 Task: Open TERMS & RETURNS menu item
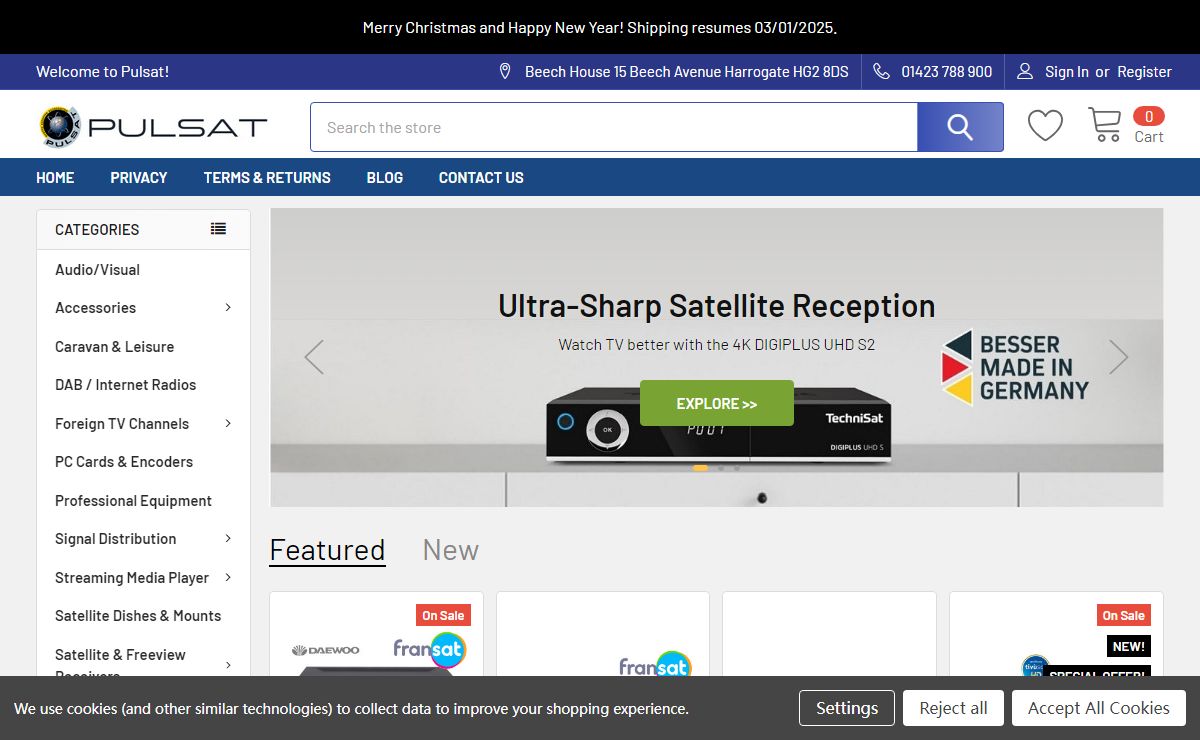pyautogui.click(x=267, y=177)
